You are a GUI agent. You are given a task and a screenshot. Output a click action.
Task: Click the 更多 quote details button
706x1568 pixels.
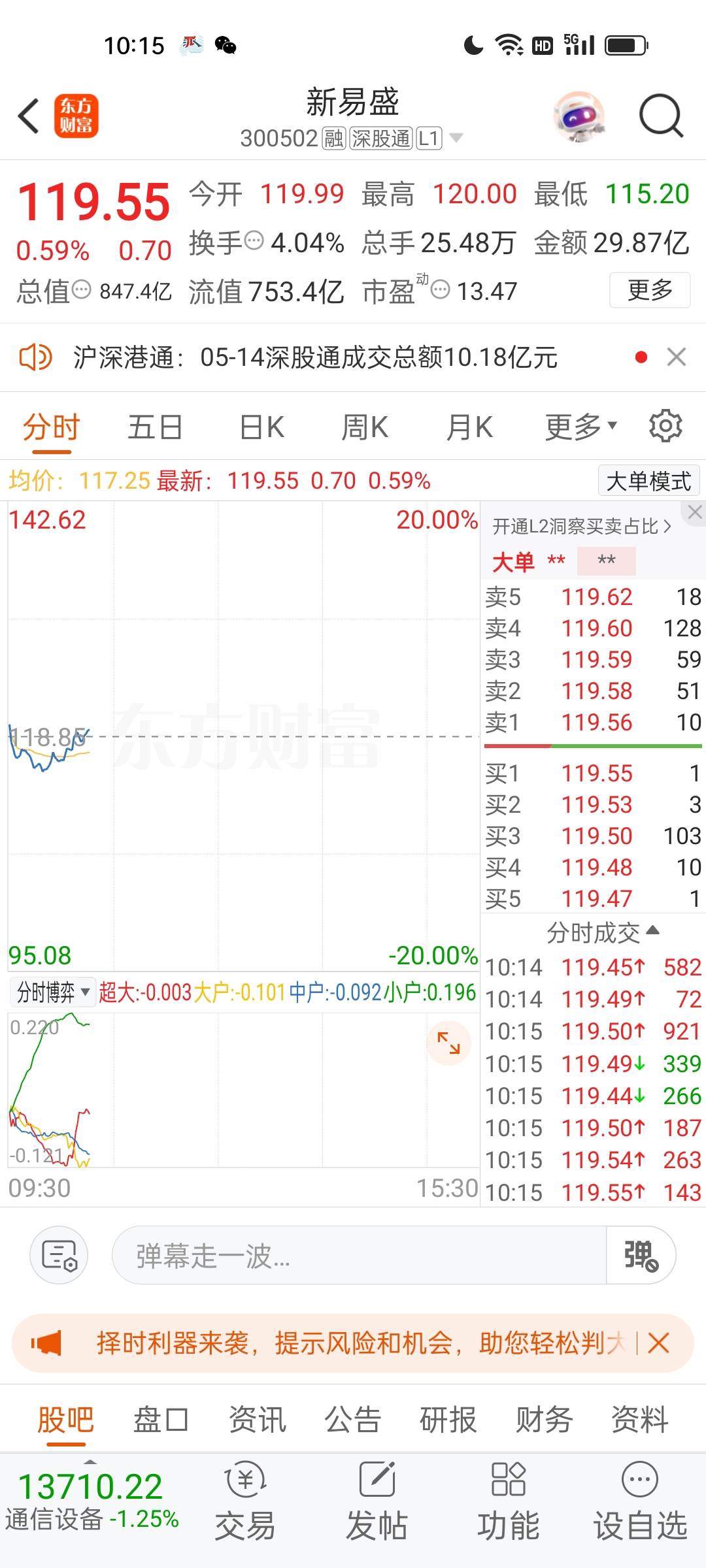click(650, 289)
